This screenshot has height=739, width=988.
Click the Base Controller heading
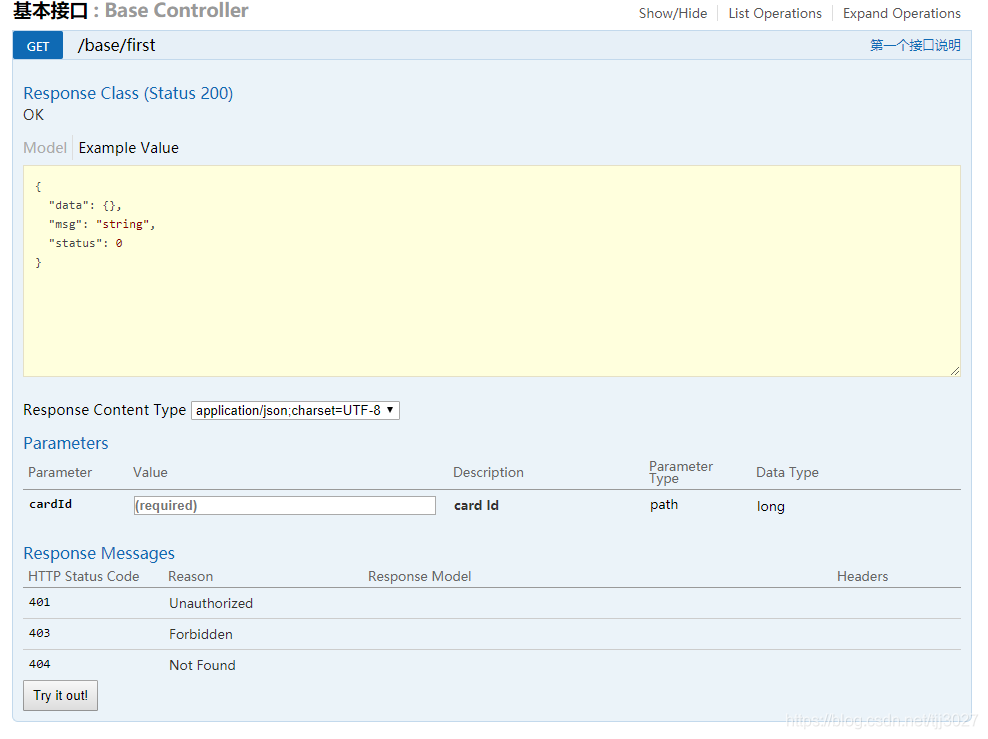click(176, 10)
